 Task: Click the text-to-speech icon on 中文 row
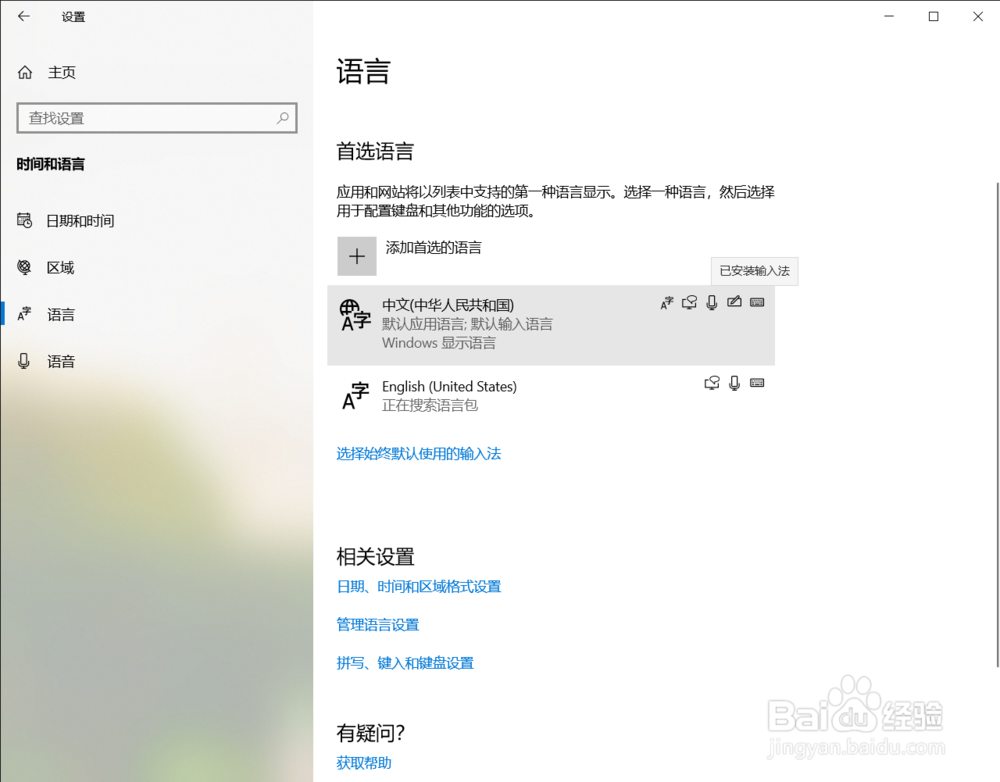[x=689, y=302]
